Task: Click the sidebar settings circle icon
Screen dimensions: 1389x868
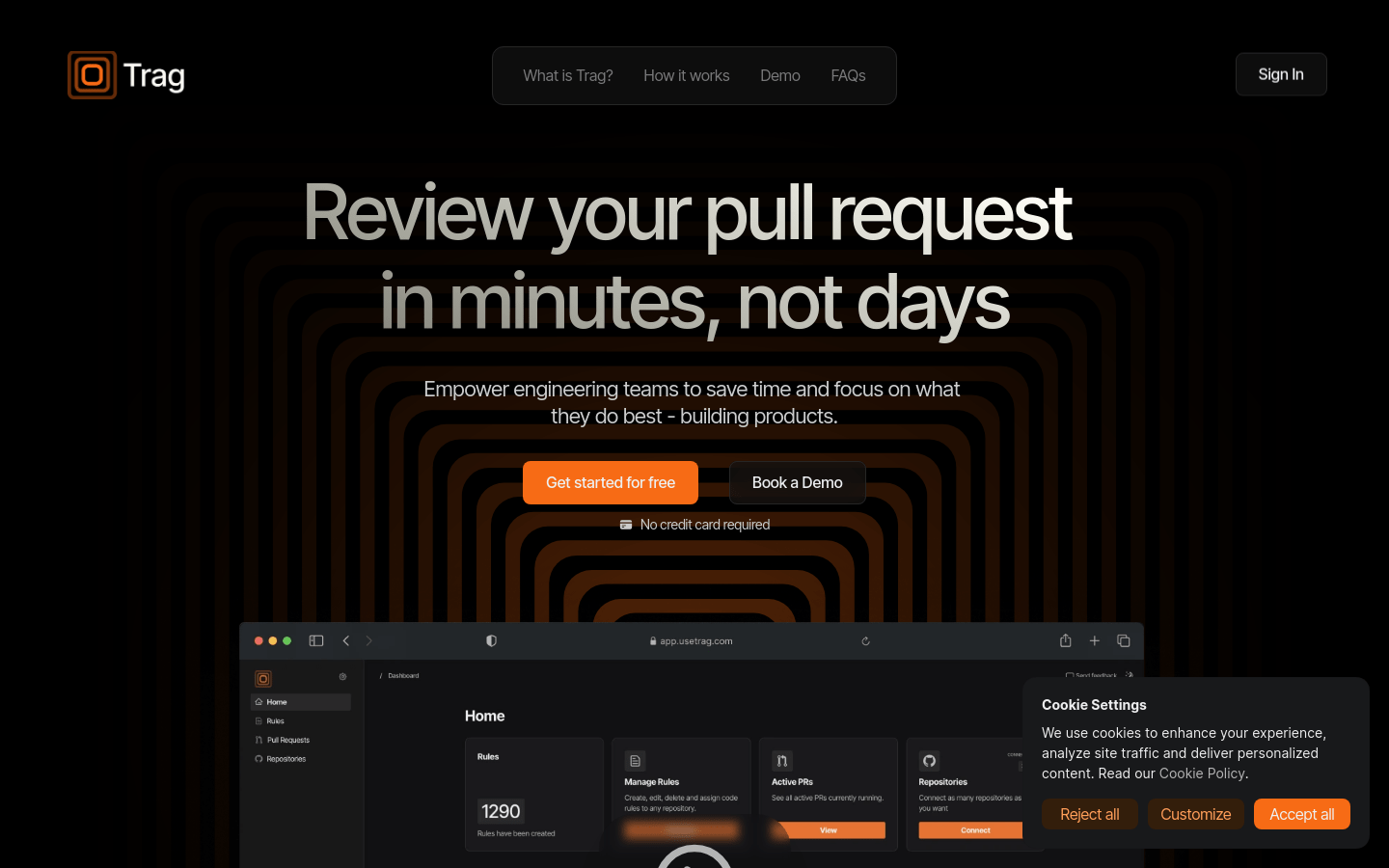Action: (x=342, y=677)
